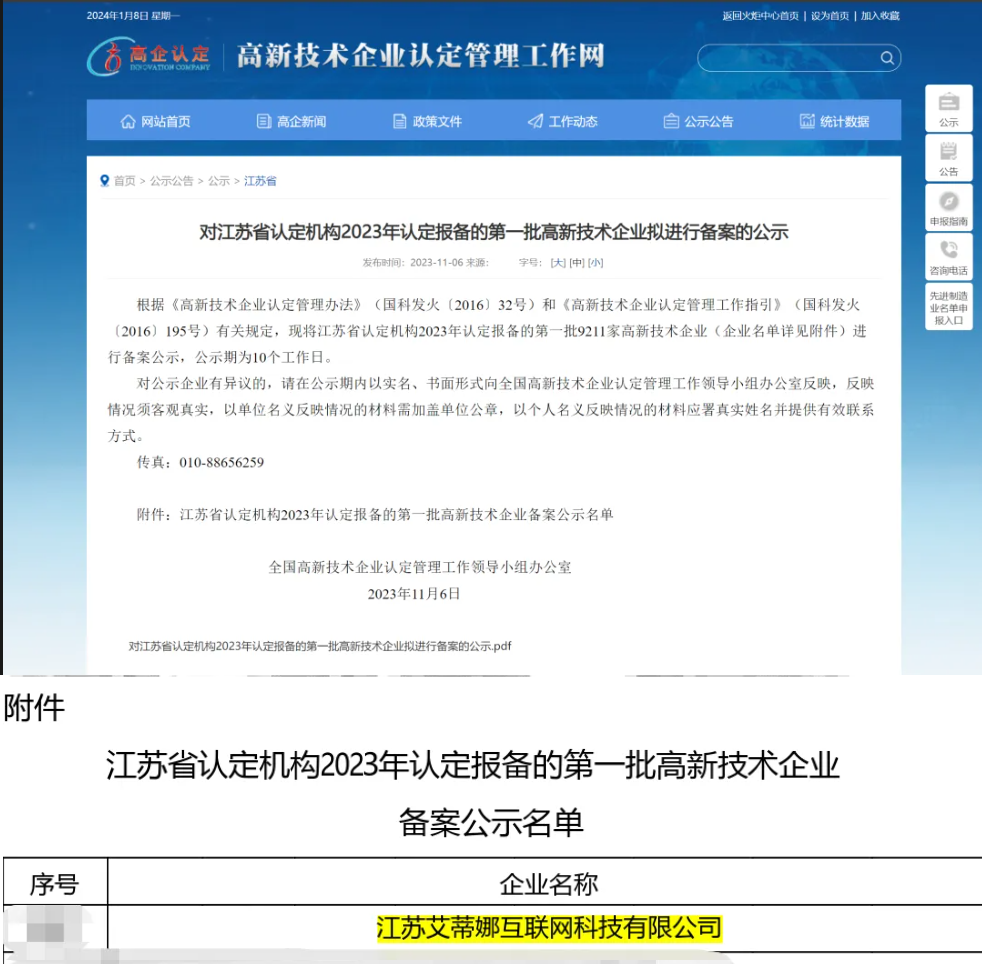Click the header date 2024年1月8日
This screenshot has height=964, width=982.
(x=133, y=16)
